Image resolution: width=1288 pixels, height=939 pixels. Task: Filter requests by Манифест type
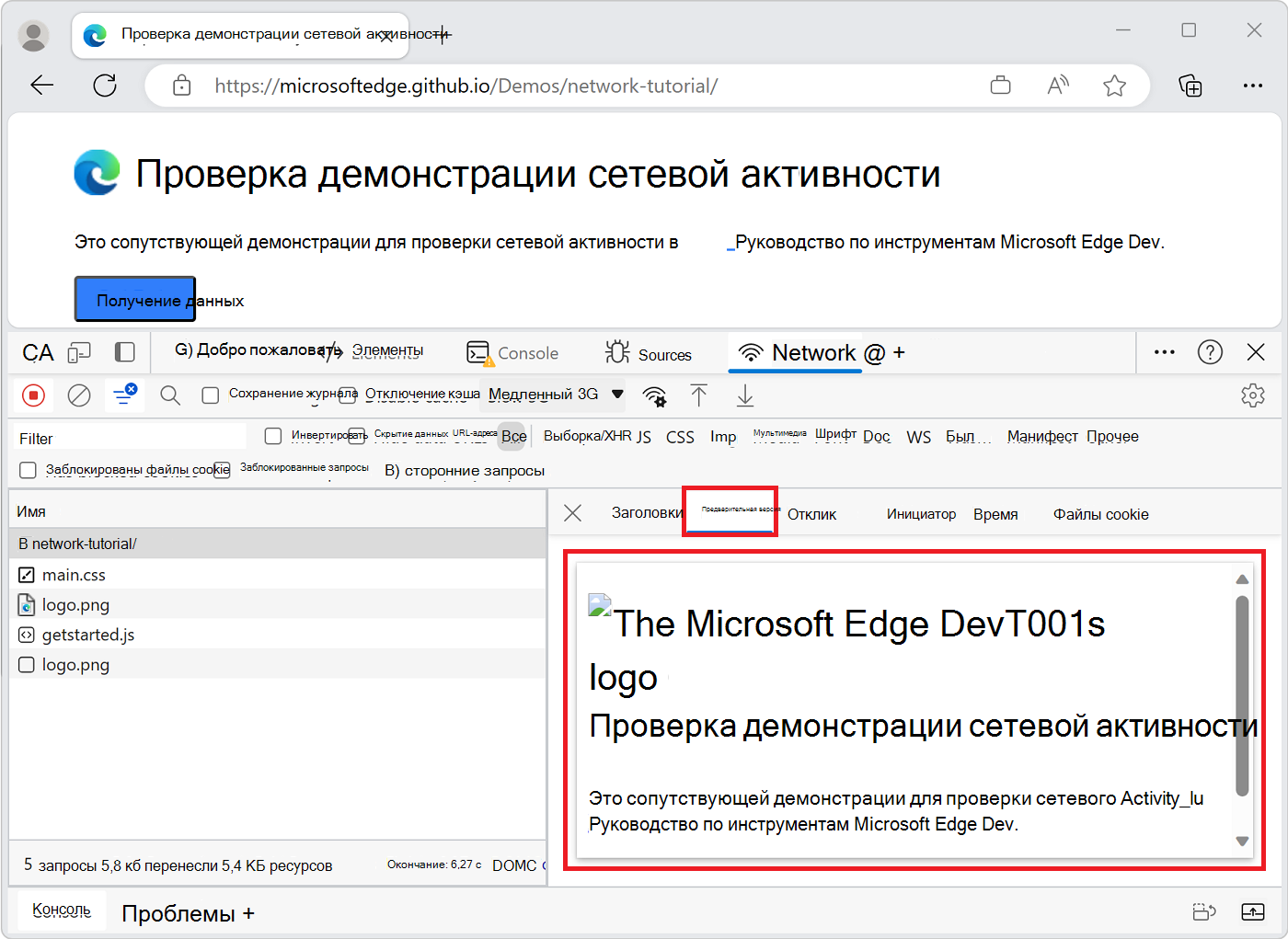click(1042, 437)
